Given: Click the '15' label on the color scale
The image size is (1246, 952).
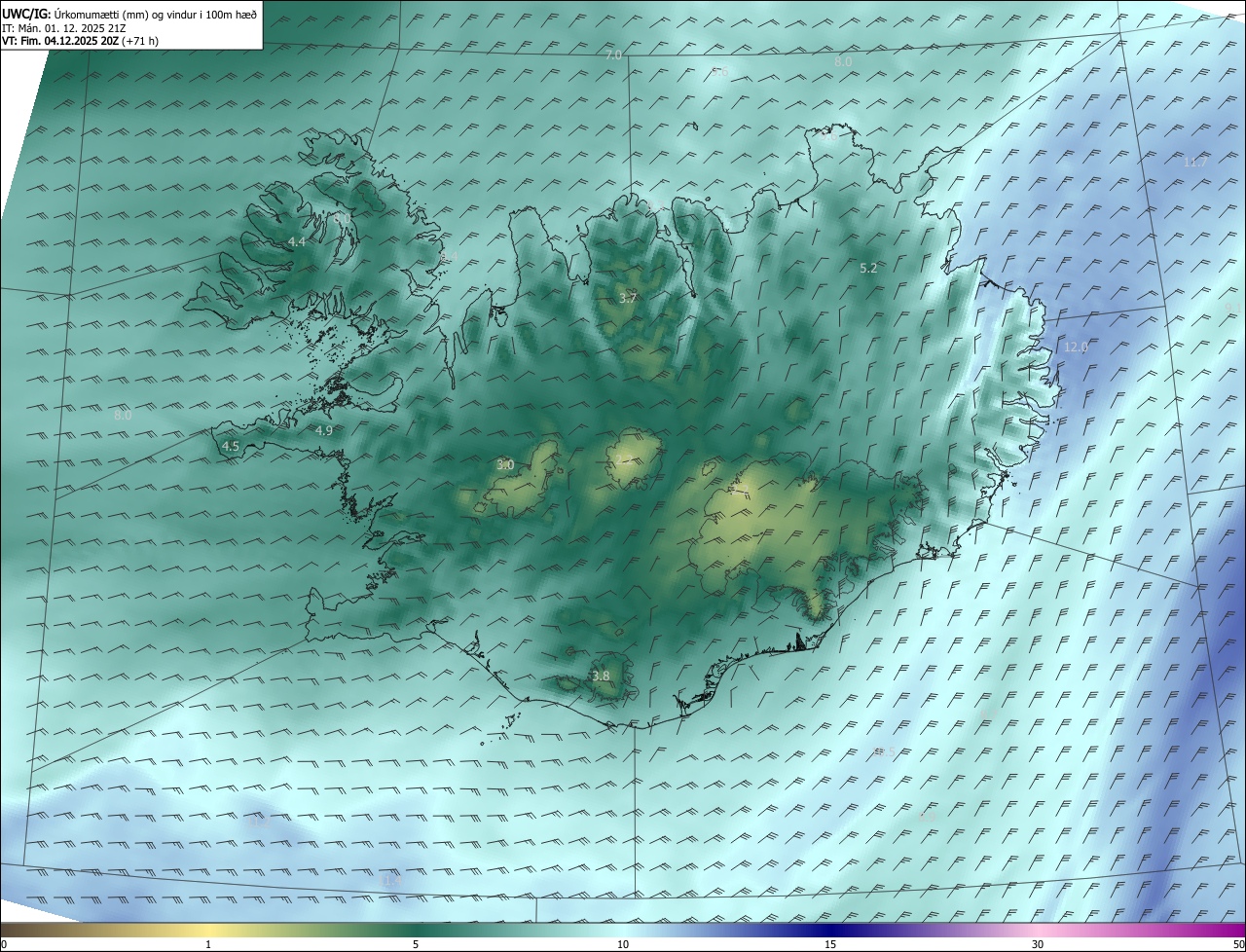Looking at the screenshot, I should tap(830, 944).
